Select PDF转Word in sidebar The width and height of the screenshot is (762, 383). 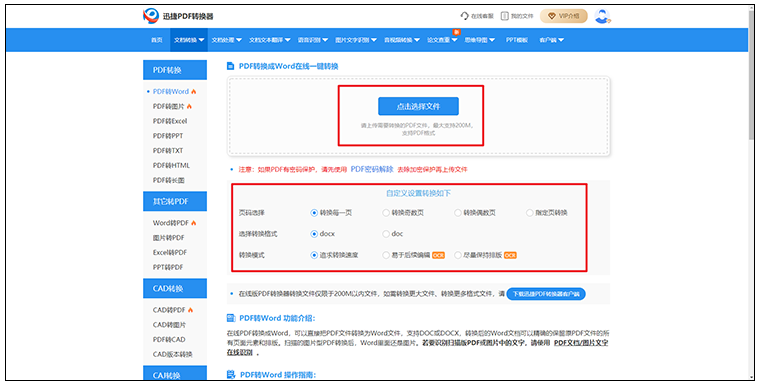(171, 91)
